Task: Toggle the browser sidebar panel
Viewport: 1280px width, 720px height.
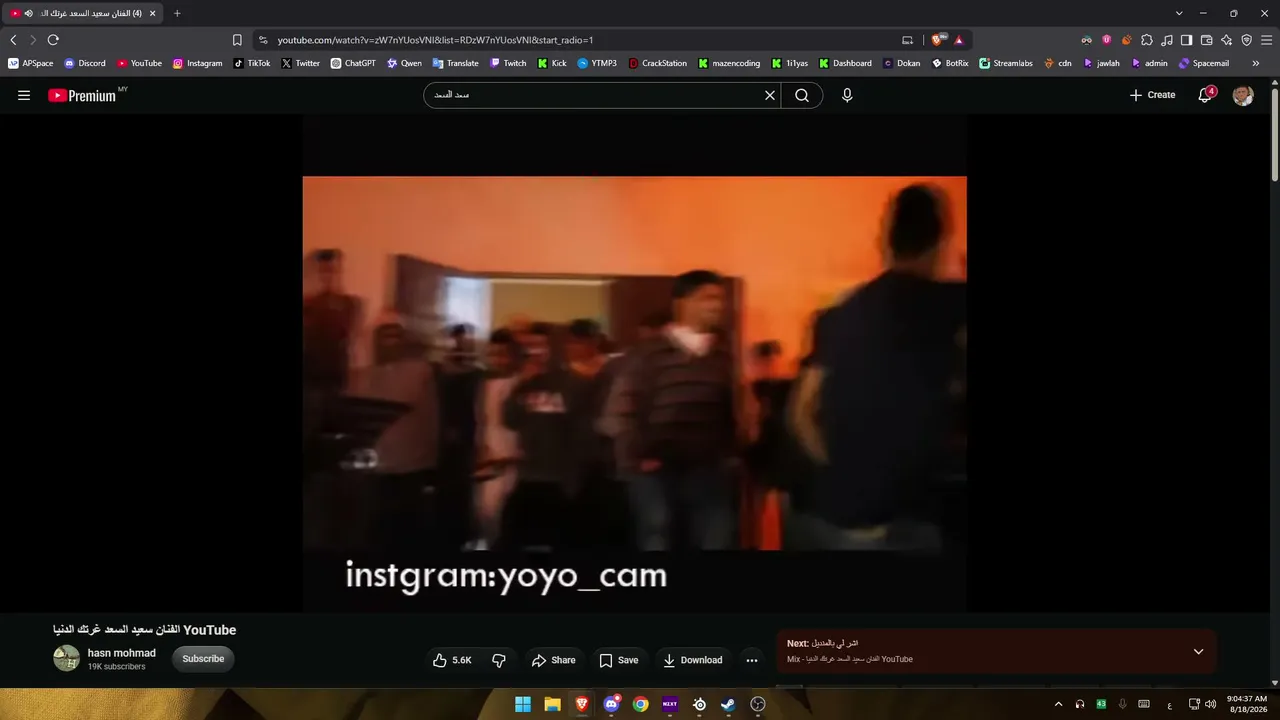Action: pyautogui.click(x=1186, y=40)
